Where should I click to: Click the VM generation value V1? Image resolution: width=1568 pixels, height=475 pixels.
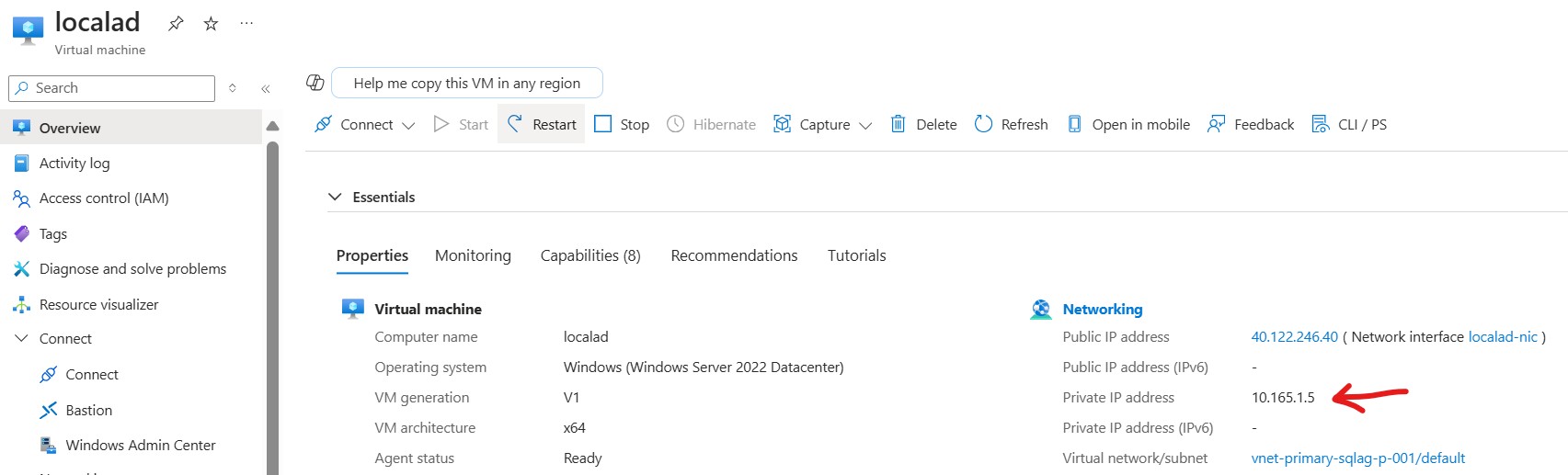click(x=571, y=398)
